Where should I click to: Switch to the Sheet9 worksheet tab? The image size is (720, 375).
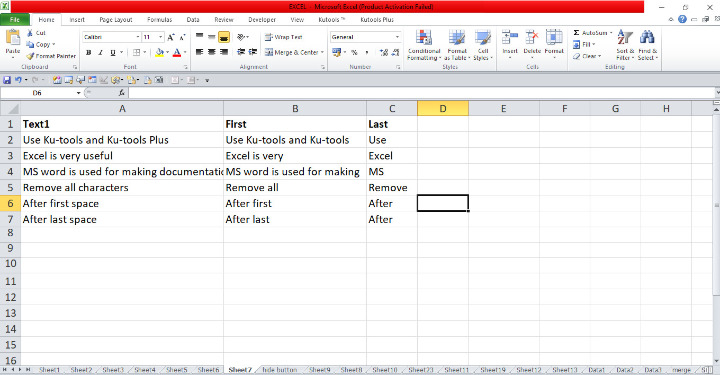pyautogui.click(x=320, y=370)
